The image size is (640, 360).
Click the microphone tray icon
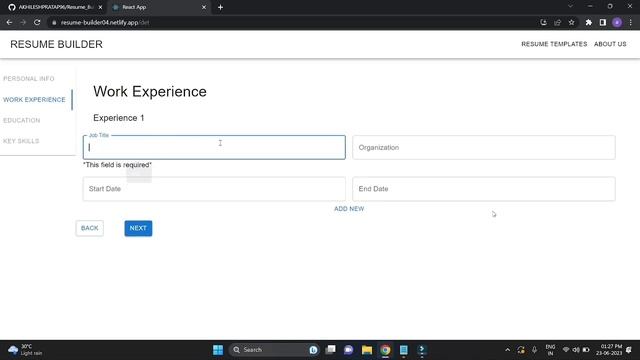click(x=534, y=350)
